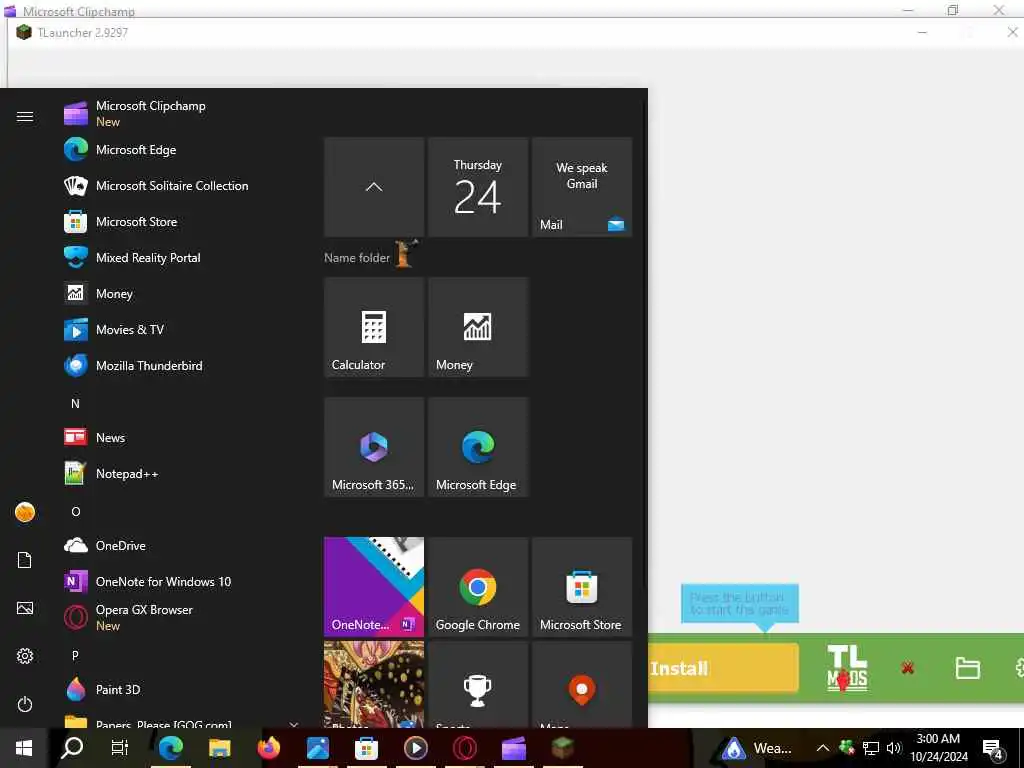Viewport: 1024px width, 768px height.
Task: Collapse the tile folder with up chevron
Action: 374,187
